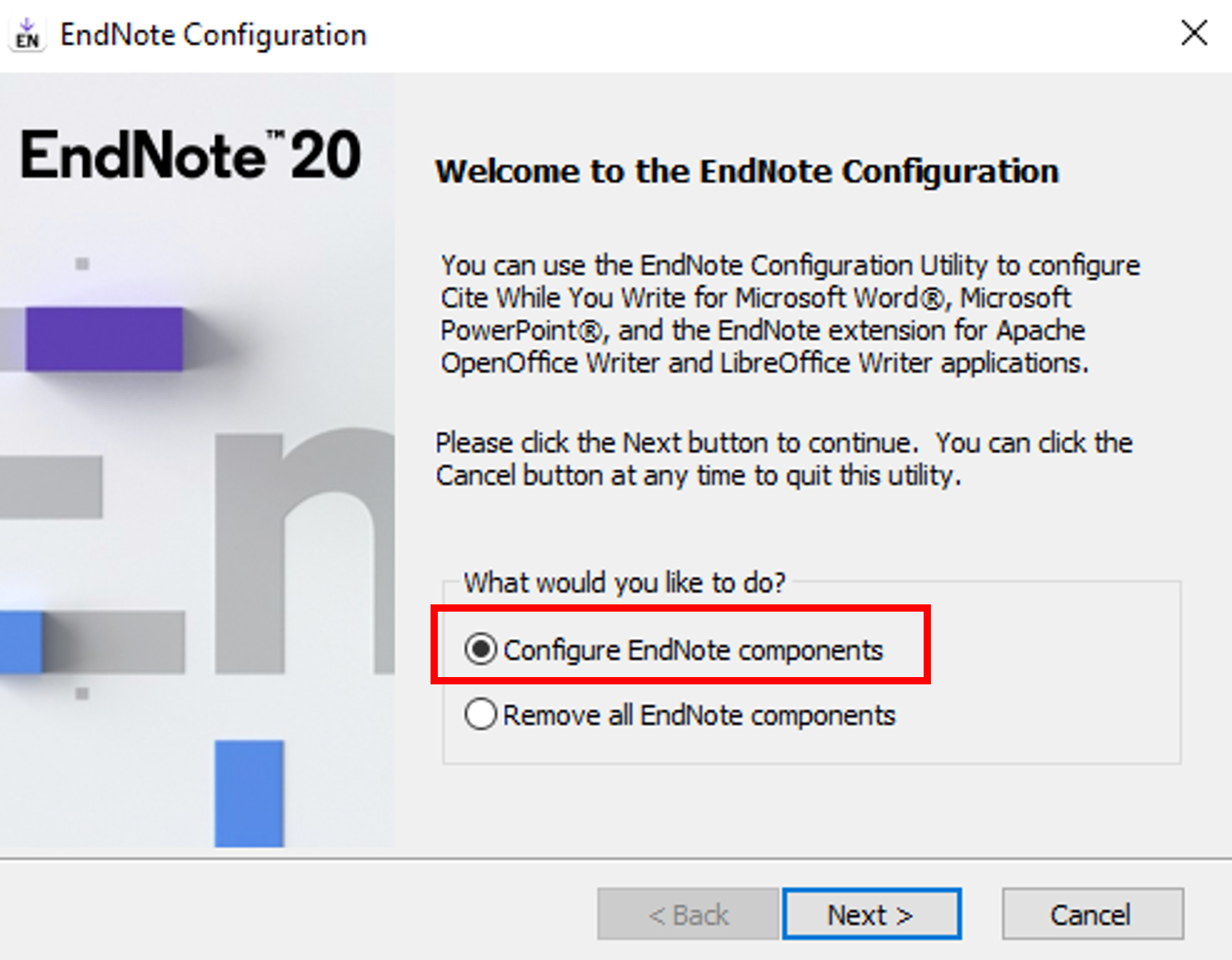The width and height of the screenshot is (1232, 960).
Task: Select the Remove all EndNote components radio button
Action: [x=481, y=714]
